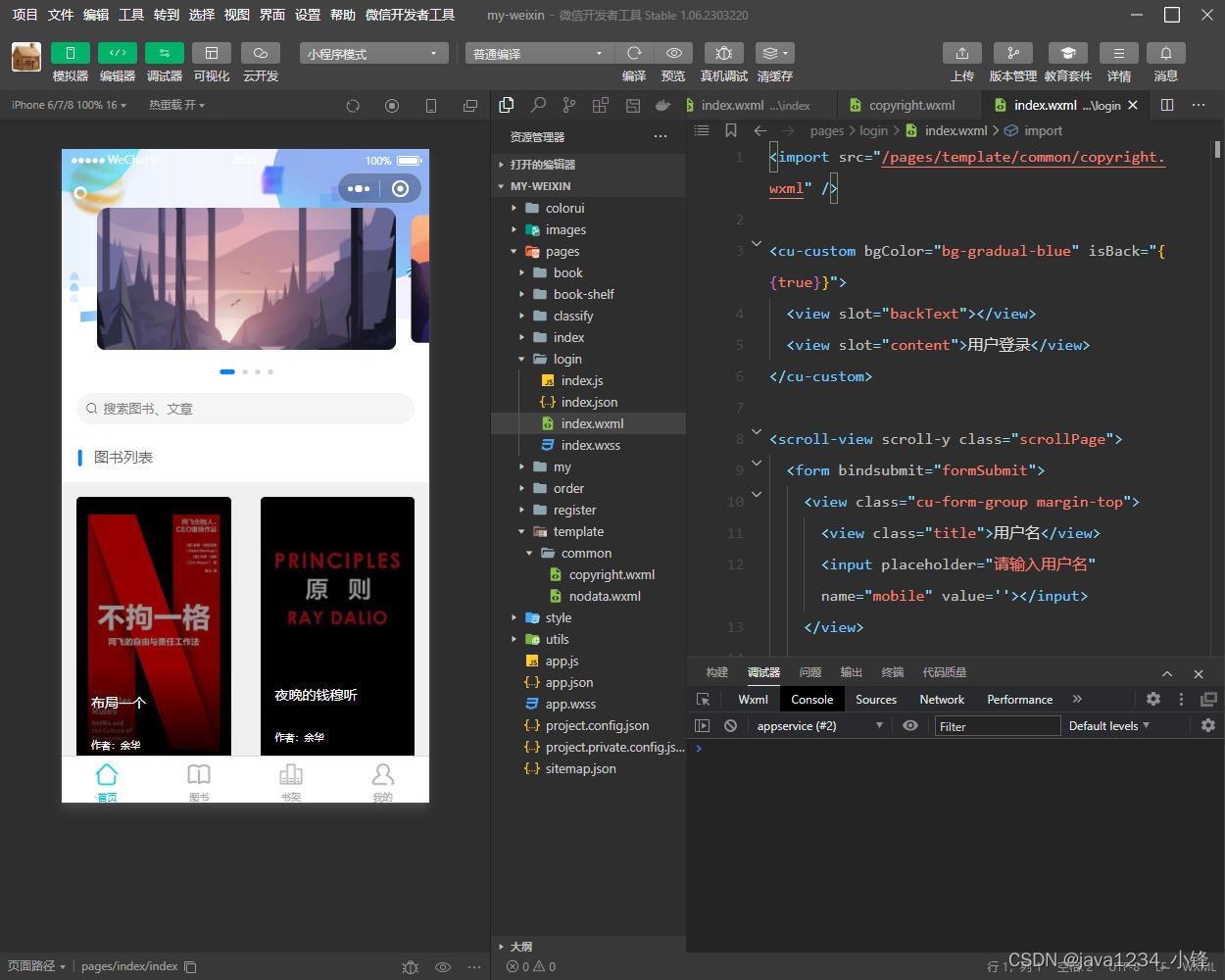1225x980 pixels.
Task: Select the 图书 tab in simulator
Action: (199, 783)
